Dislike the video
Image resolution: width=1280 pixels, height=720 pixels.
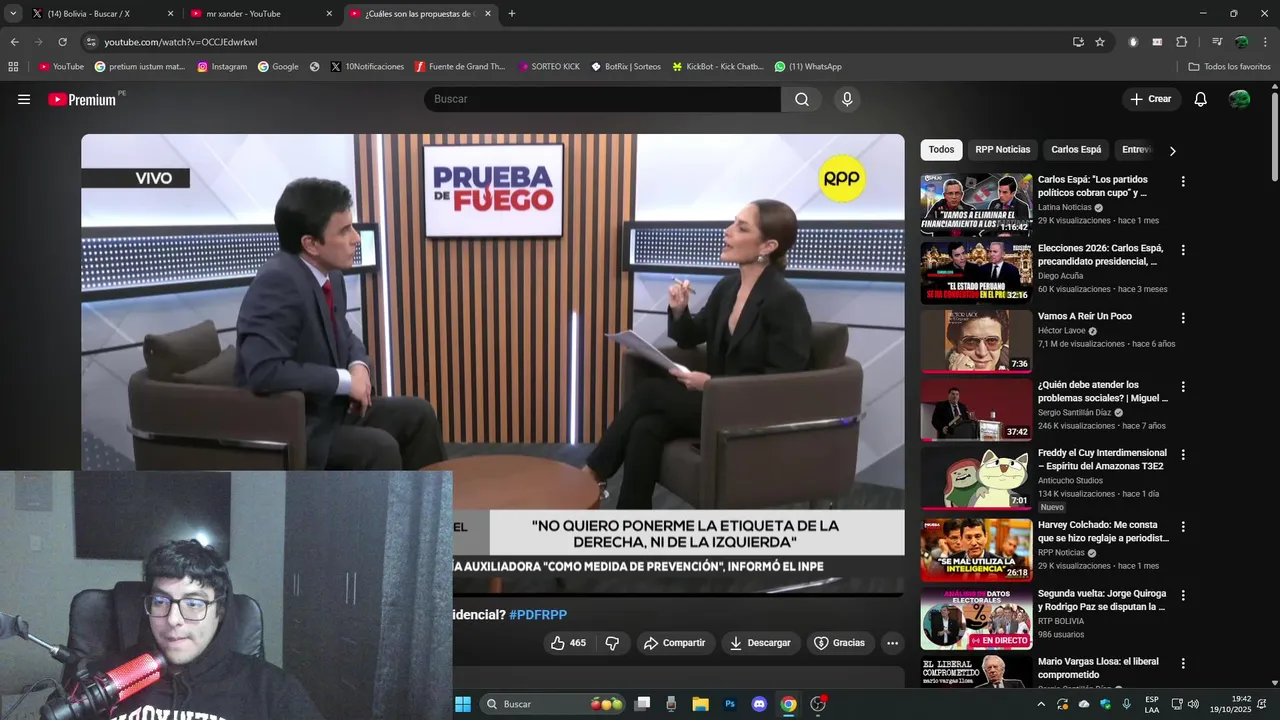pos(613,643)
